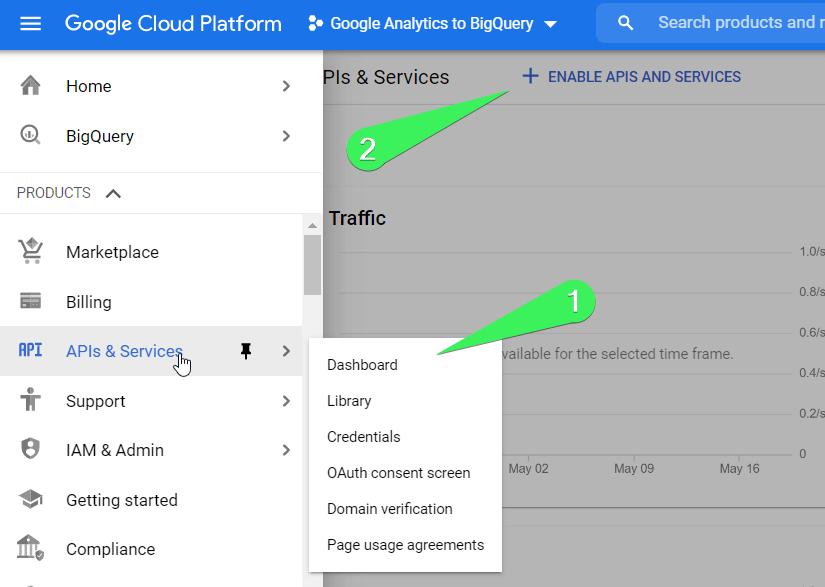The width and height of the screenshot is (825, 587).
Task: Click the Marketplace cart icon
Action: pyautogui.click(x=31, y=251)
